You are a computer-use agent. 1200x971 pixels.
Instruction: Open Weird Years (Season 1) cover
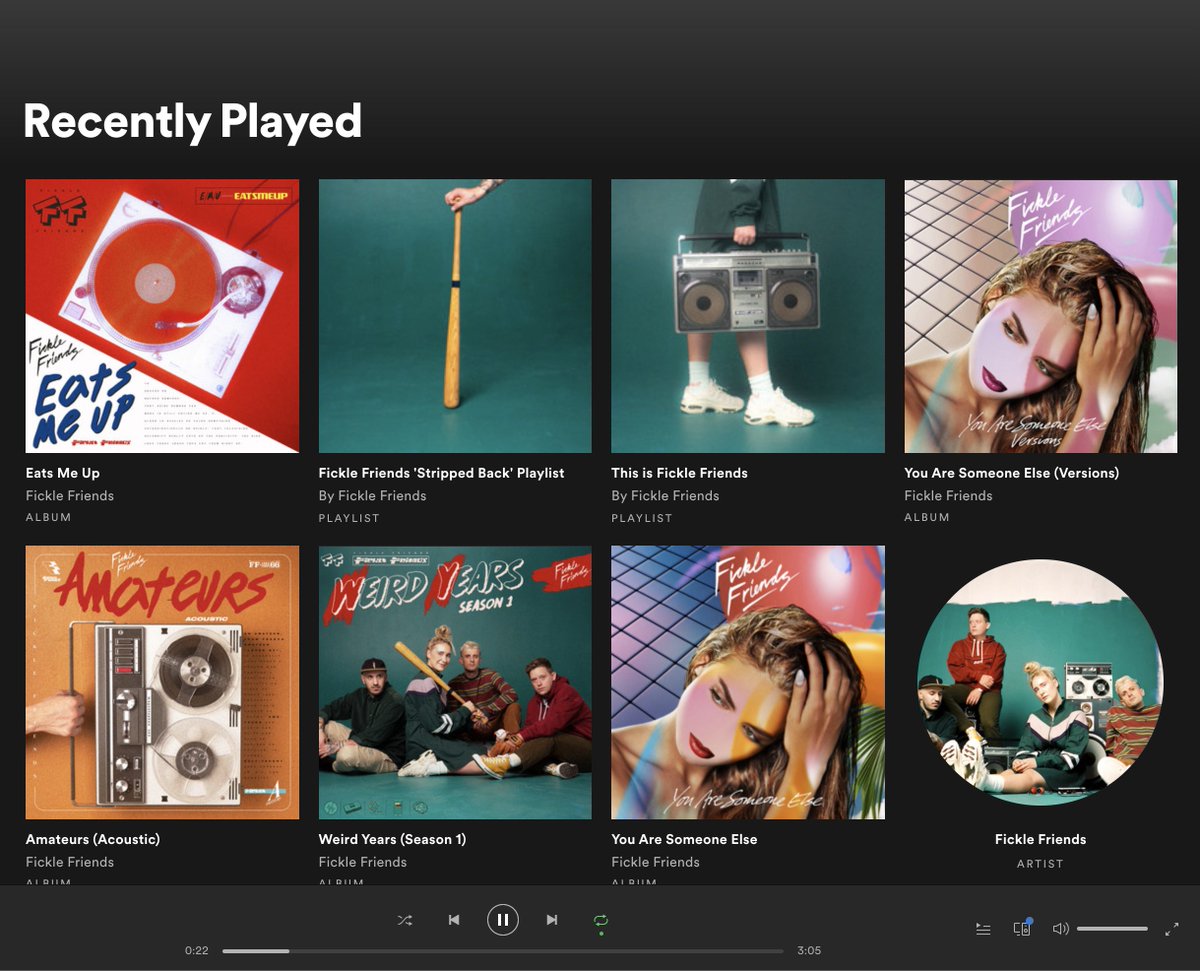click(455, 682)
